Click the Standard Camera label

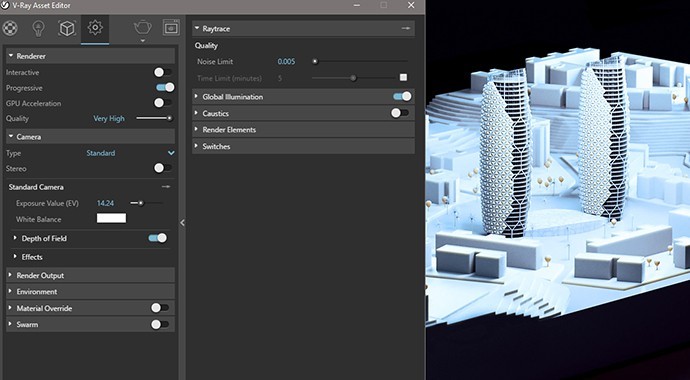click(x=36, y=187)
